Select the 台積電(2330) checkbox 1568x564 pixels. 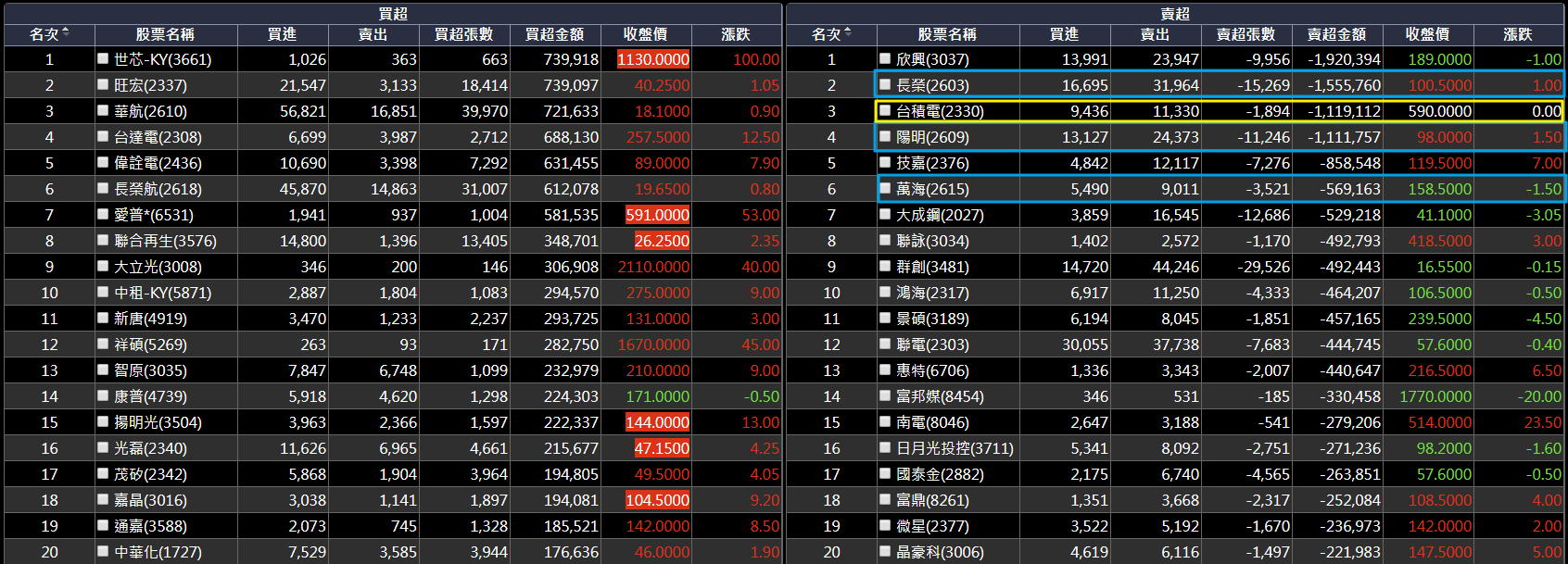[x=885, y=110]
